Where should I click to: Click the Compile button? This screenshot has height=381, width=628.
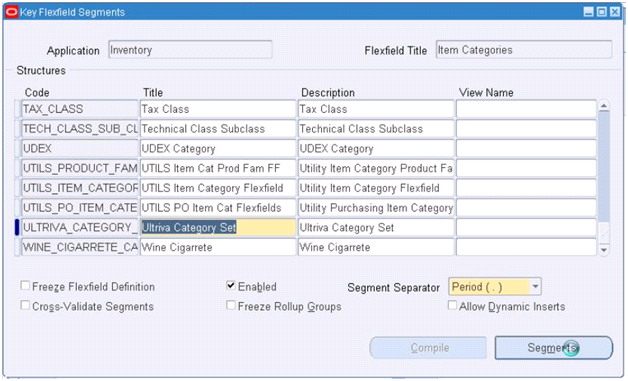[x=428, y=347]
